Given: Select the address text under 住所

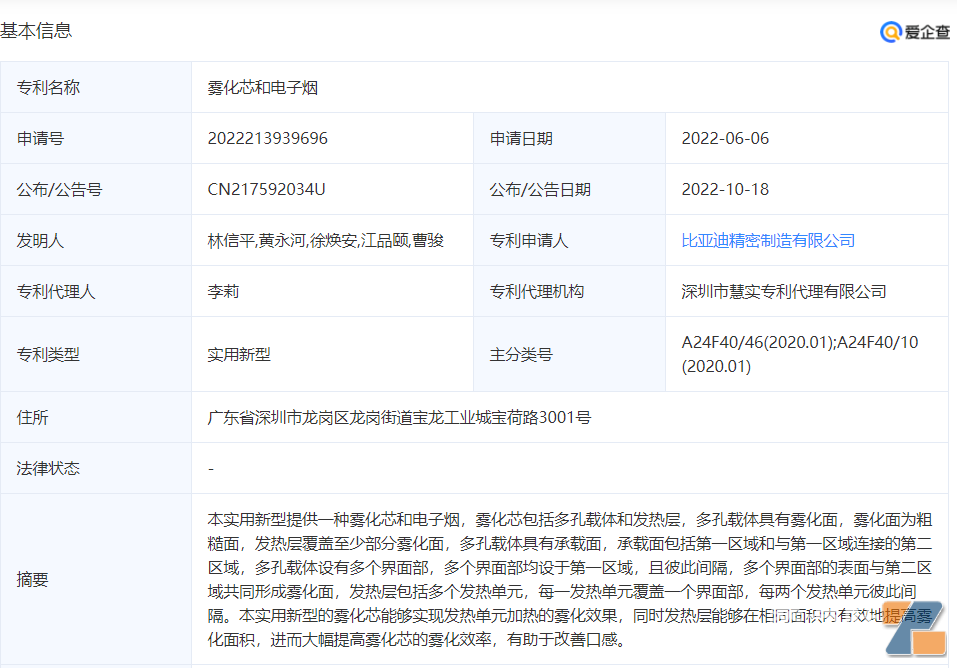Looking at the screenshot, I should click(x=398, y=417).
